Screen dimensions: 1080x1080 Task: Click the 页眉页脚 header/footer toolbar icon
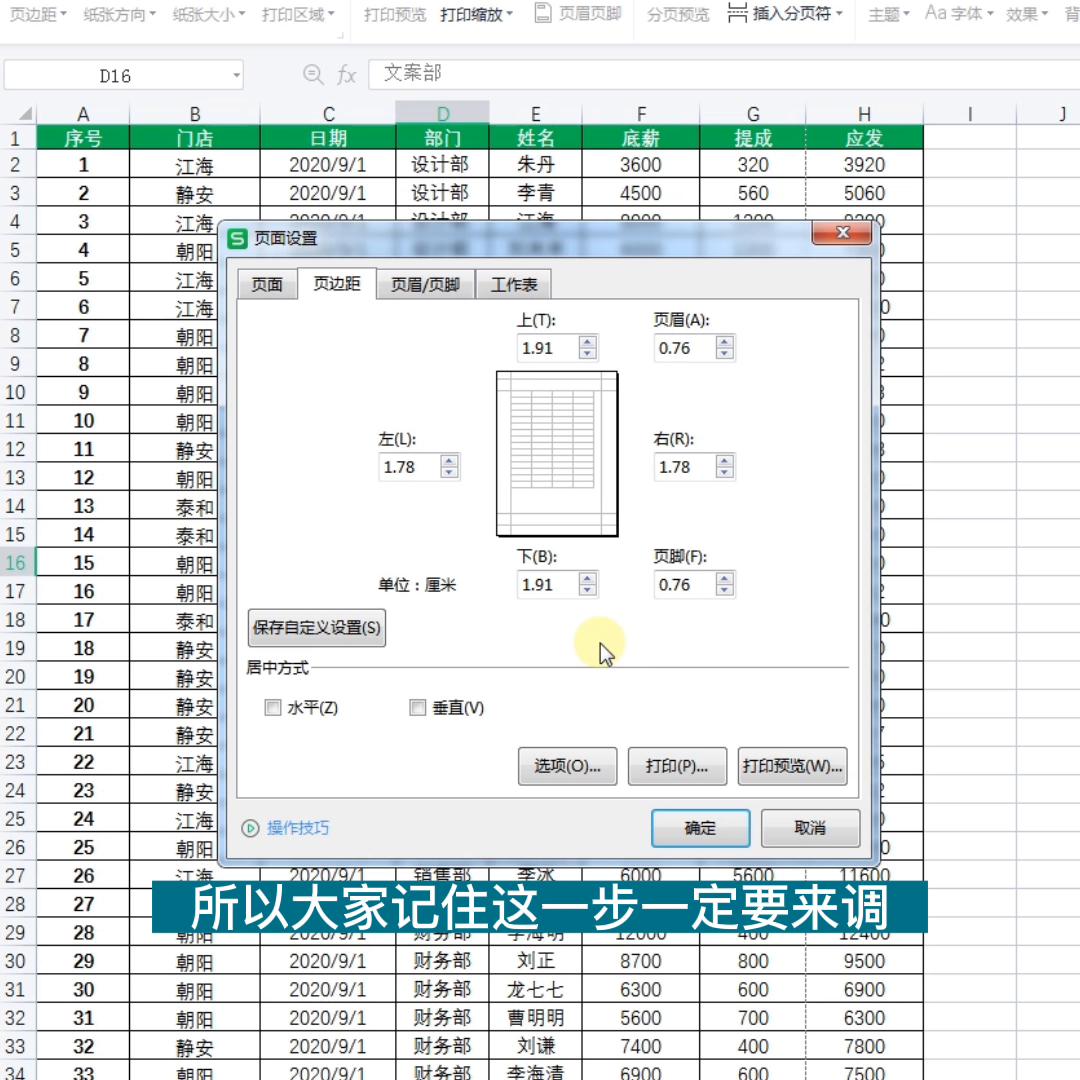(576, 15)
